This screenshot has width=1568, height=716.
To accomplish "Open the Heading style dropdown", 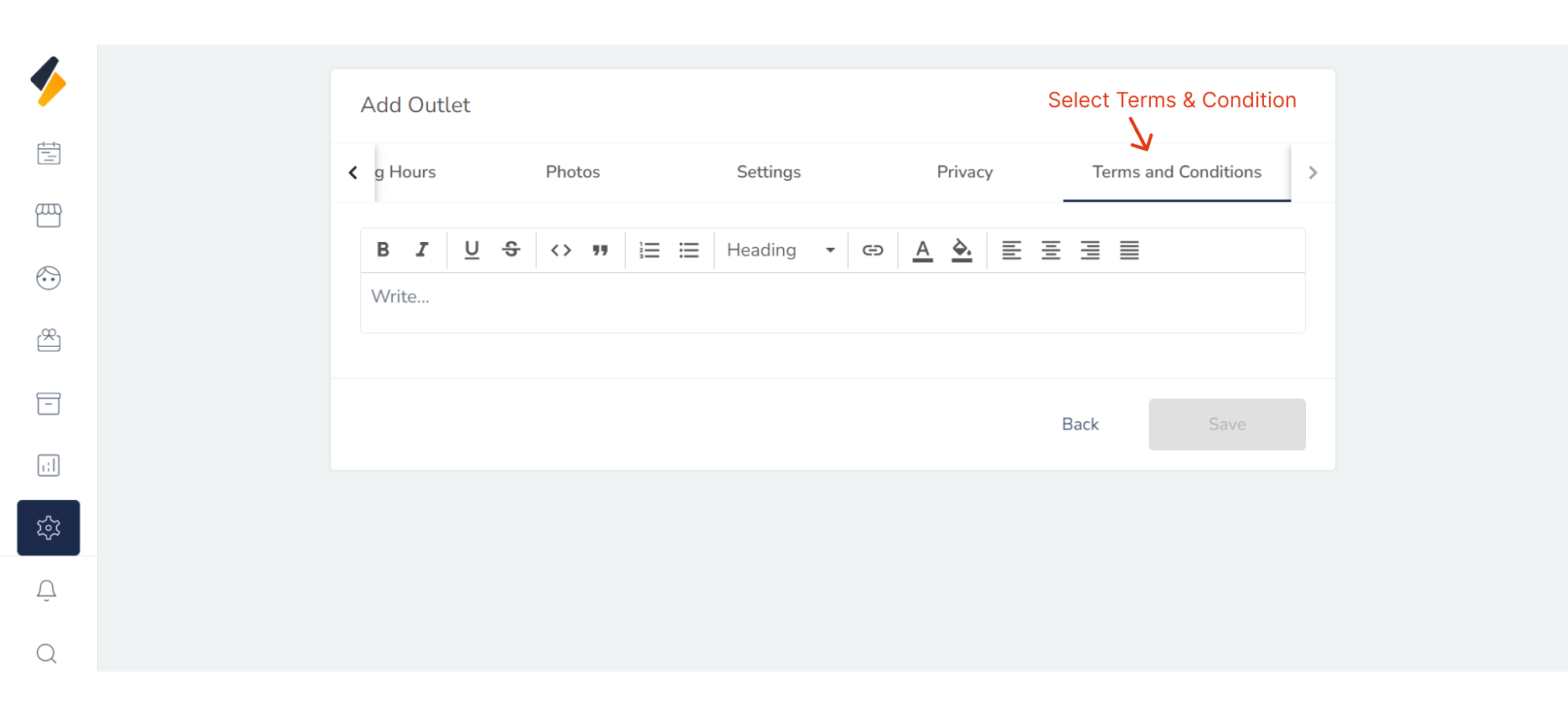I will [781, 250].
